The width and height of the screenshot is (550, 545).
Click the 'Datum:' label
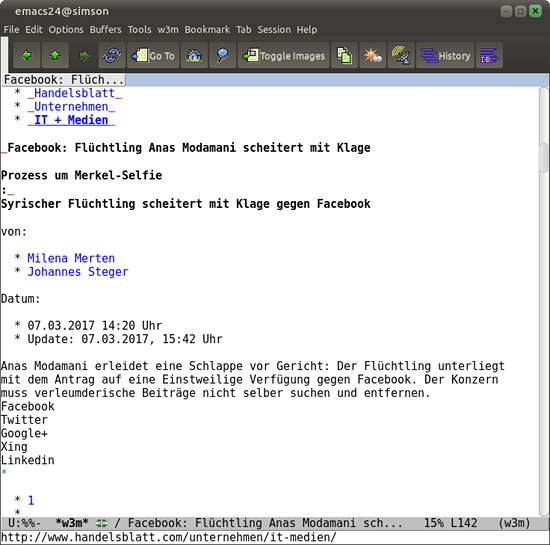click(21, 299)
